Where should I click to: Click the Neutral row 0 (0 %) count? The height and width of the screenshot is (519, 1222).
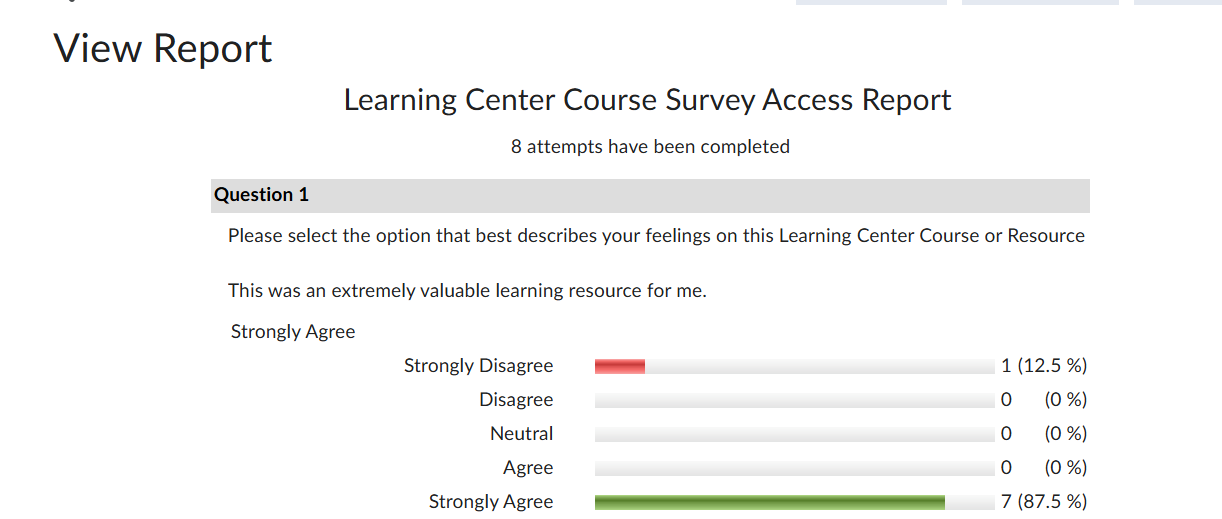1044,434
